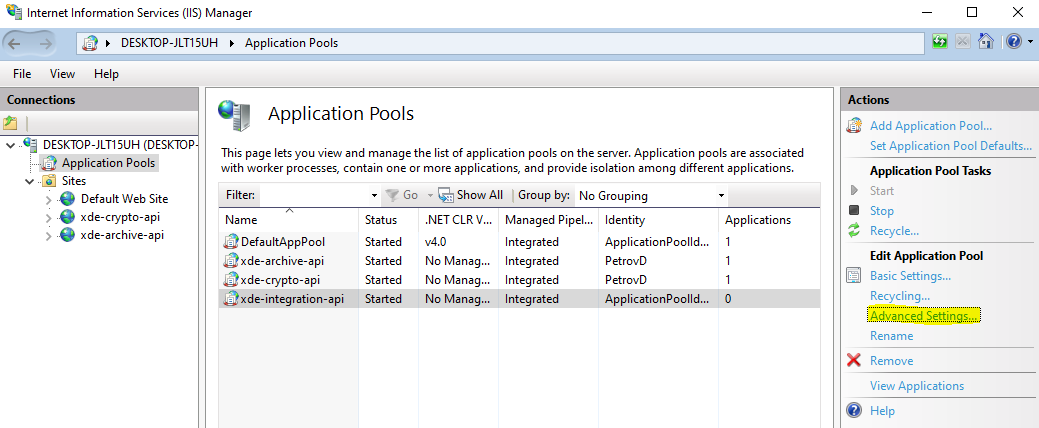Open the View menu
This screenshot has height=428, width=1039.
pos(62,74)
